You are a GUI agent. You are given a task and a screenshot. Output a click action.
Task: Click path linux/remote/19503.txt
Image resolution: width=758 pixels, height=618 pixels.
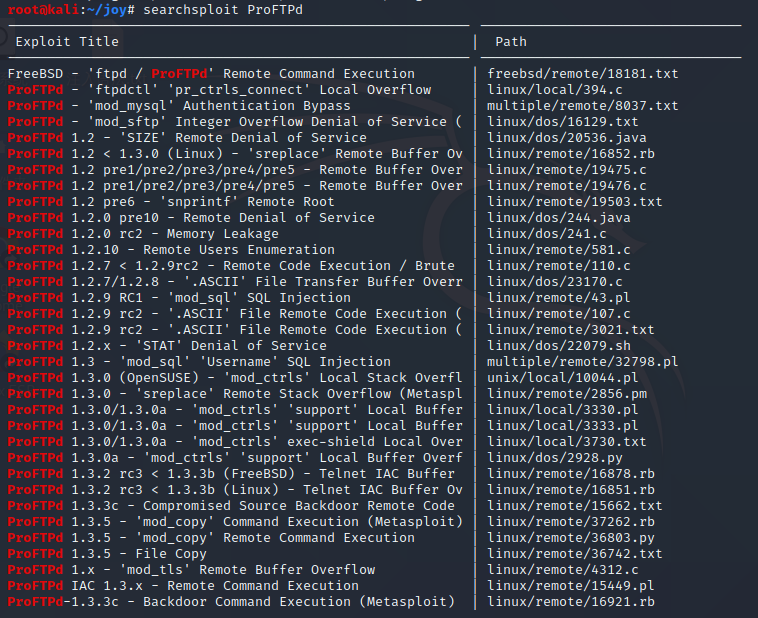point(575,201)
